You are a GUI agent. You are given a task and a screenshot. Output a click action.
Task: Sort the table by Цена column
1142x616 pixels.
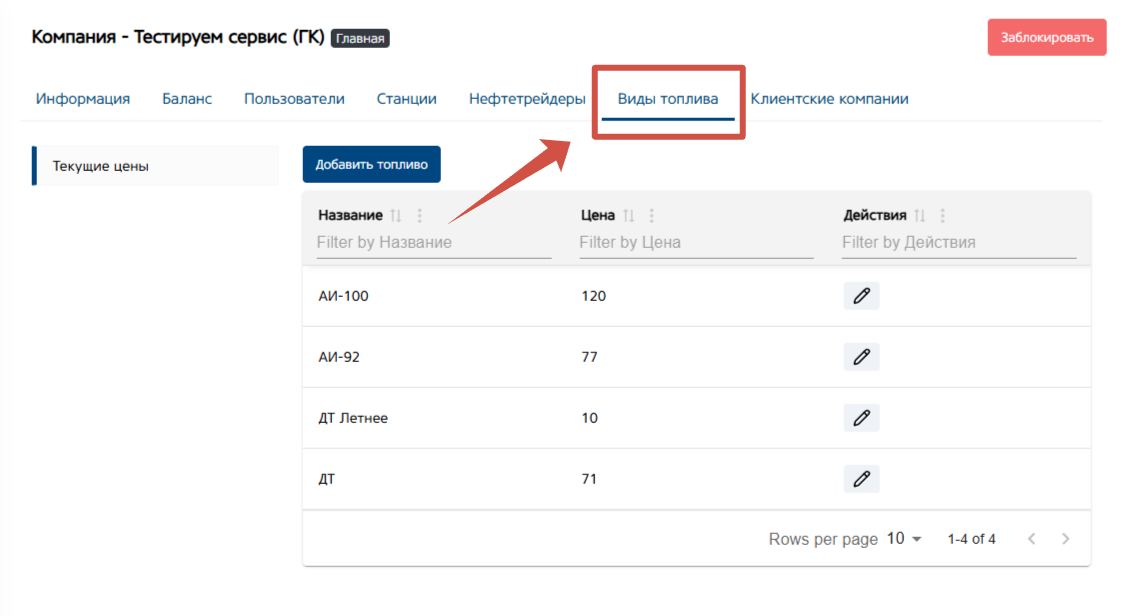[629, 216]
